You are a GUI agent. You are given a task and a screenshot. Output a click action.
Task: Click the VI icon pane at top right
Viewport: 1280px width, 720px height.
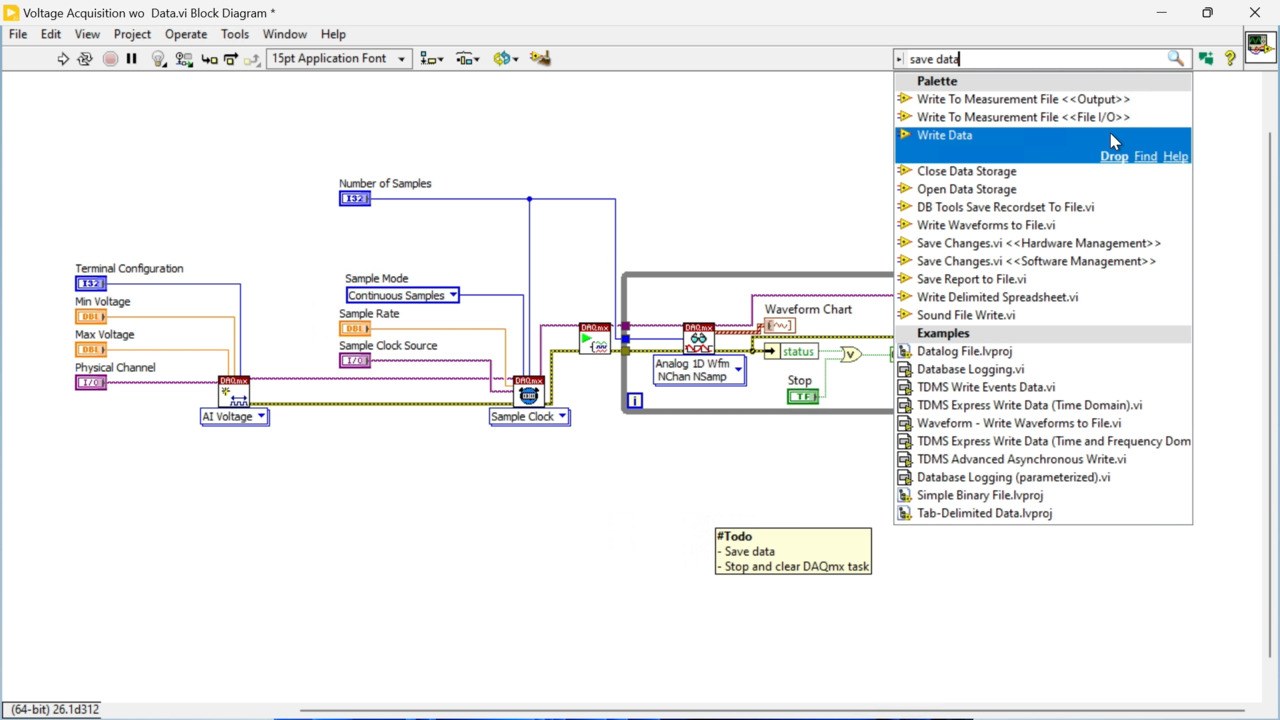coord(1260,47)
